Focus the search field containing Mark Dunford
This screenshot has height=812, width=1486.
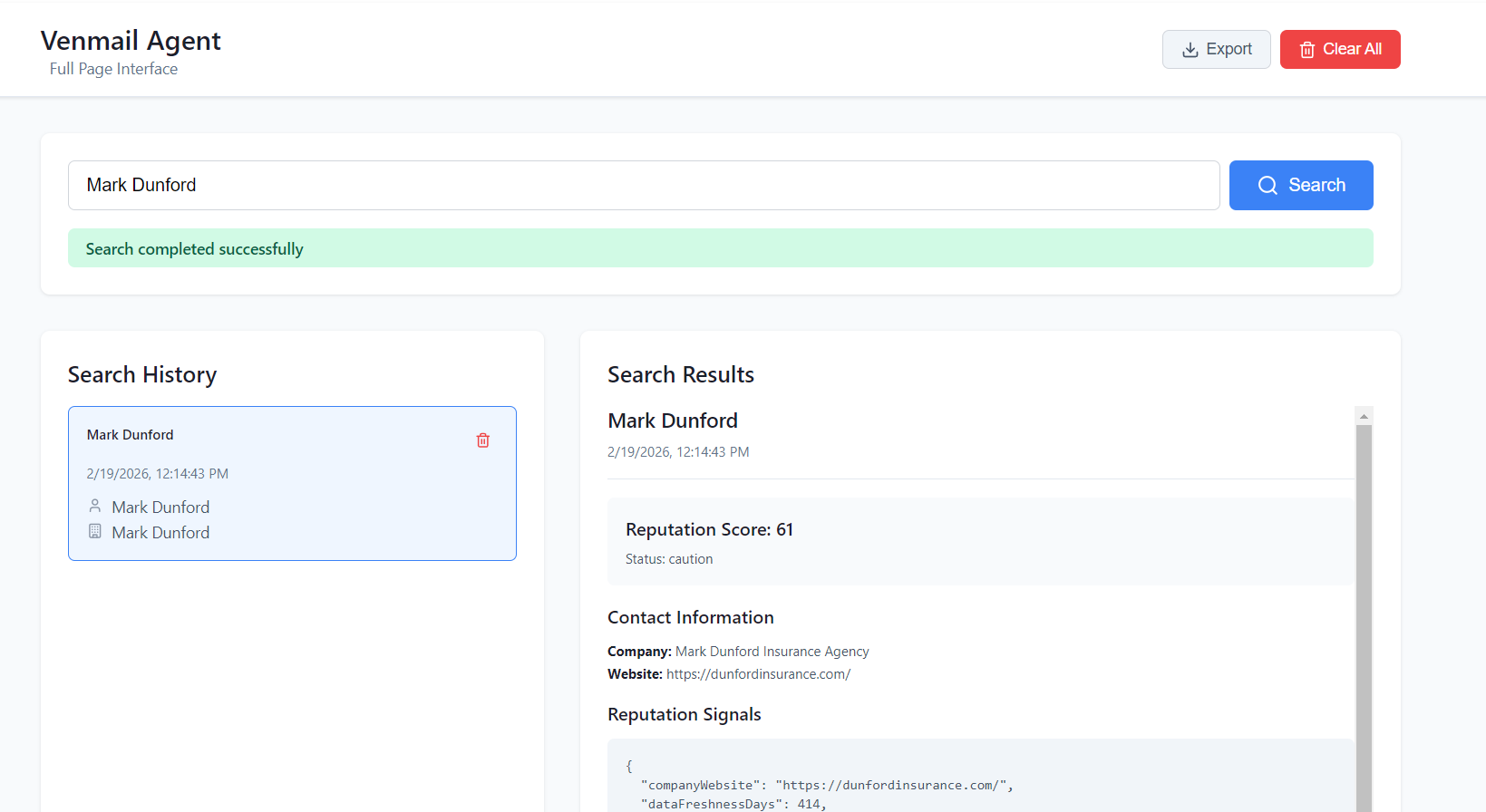click(644, 185)
